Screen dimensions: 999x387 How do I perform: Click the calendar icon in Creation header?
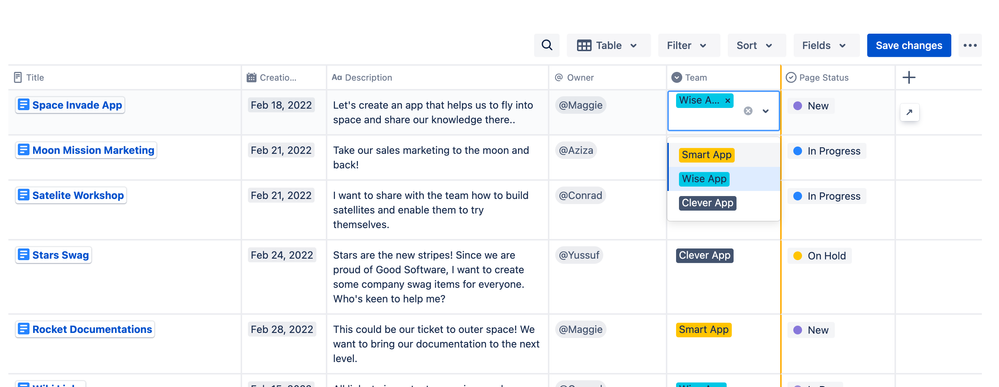click(x=252, y=78)
